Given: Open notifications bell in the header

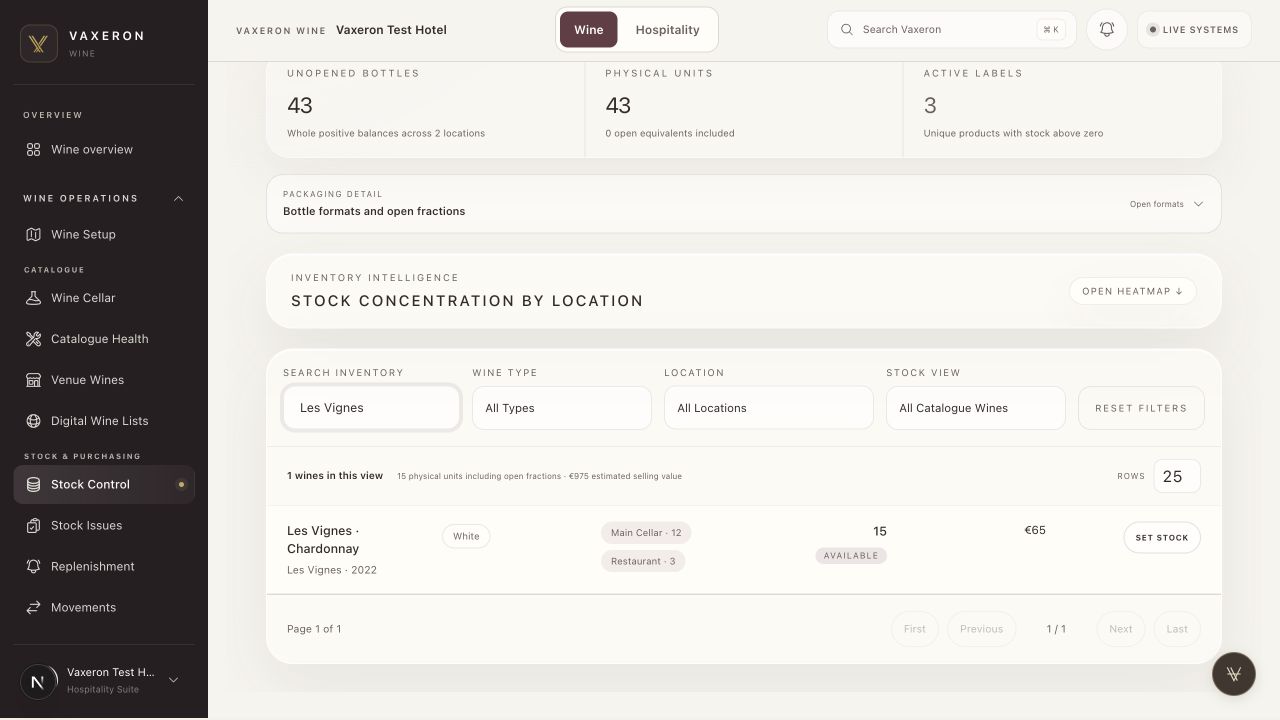Looking at the screenshot, I should point(1107,30).
